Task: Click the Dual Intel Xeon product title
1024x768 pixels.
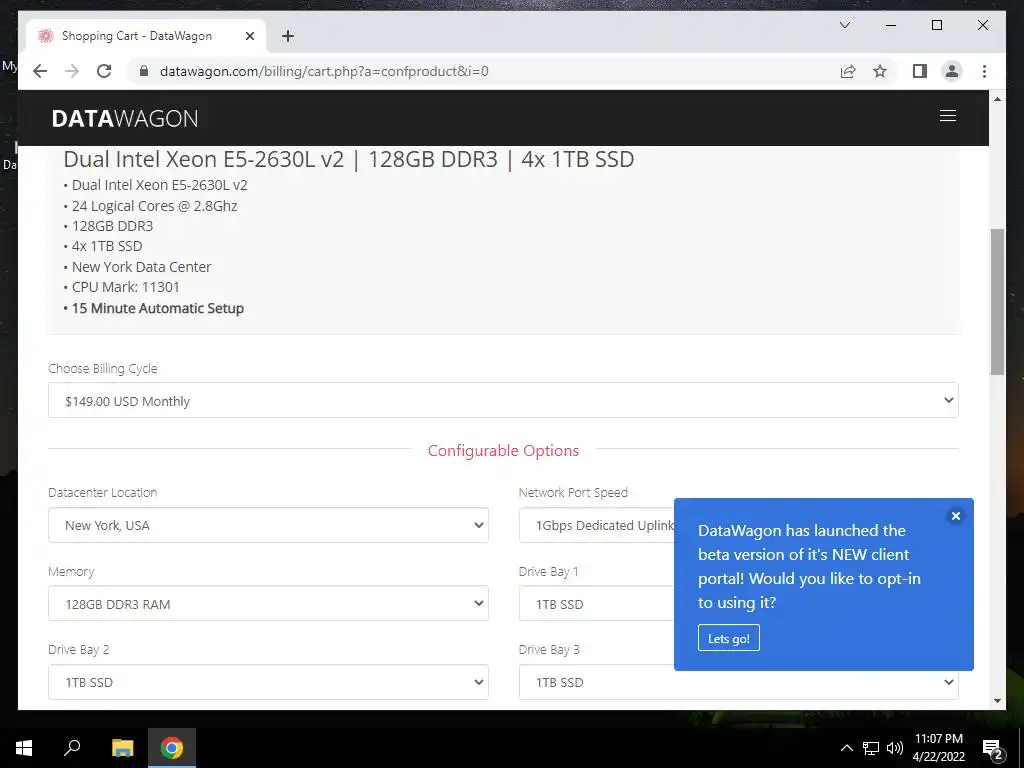Action: tap(349, 159)
